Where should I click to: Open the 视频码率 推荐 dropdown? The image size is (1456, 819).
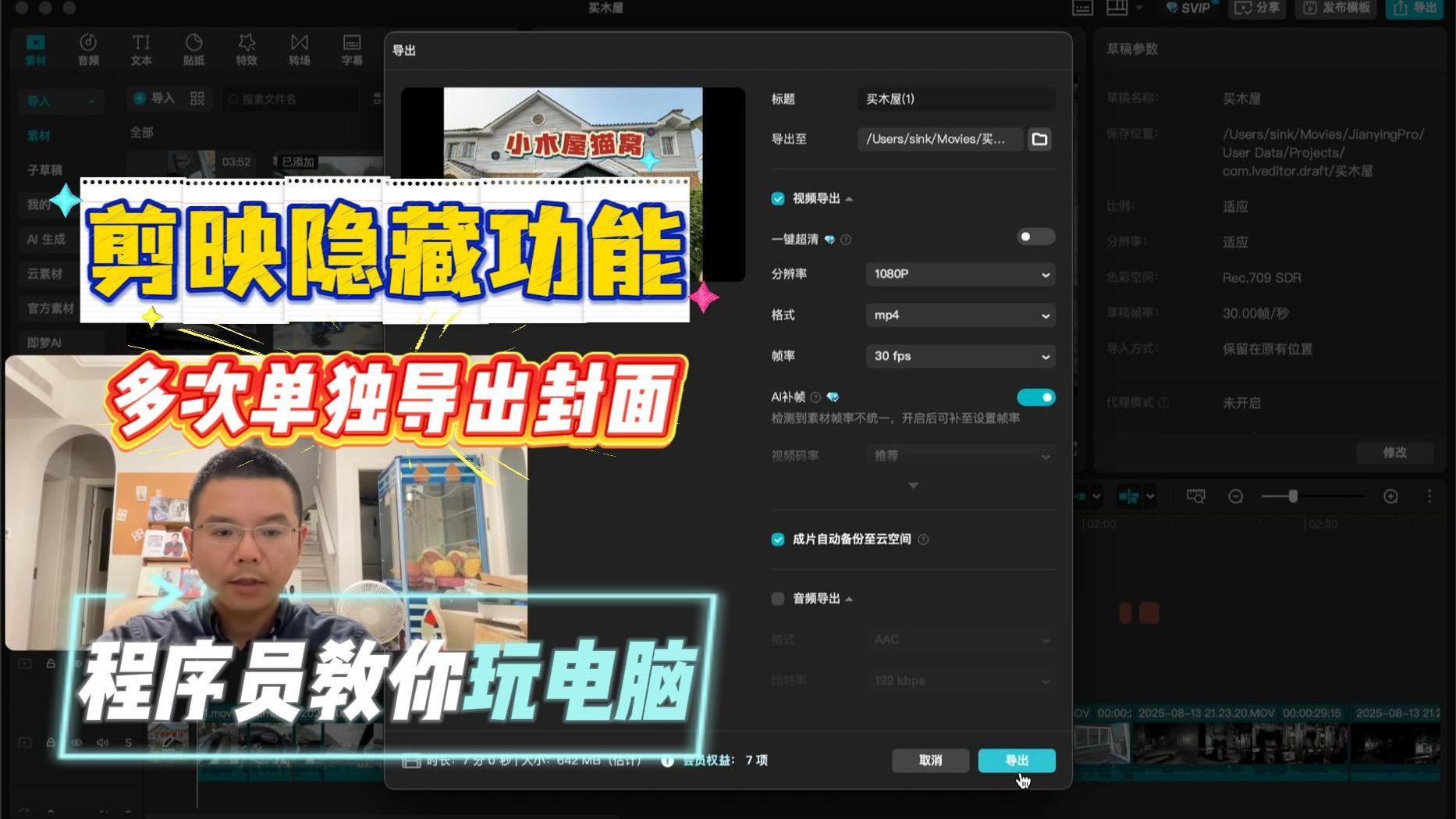pos(961,455)
